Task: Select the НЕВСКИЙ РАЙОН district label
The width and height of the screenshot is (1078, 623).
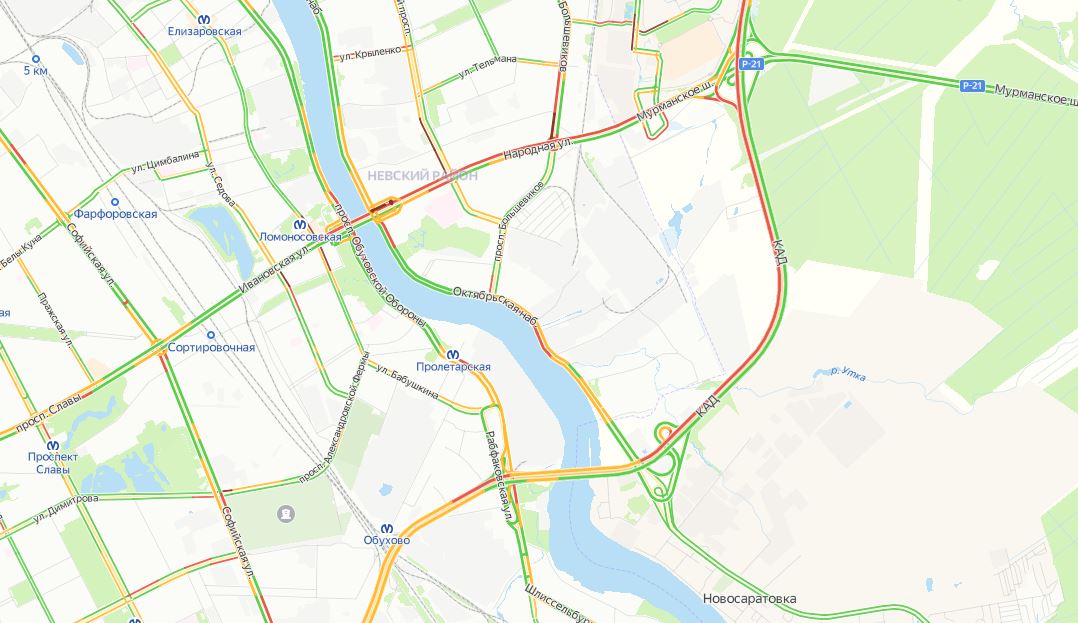Action: tap(422, 176)
